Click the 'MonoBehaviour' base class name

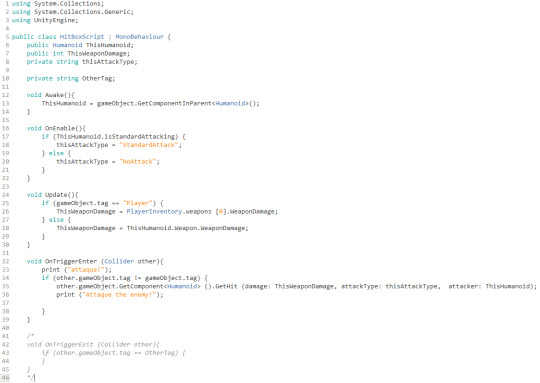pyautogui.click(x=139, y=37)
